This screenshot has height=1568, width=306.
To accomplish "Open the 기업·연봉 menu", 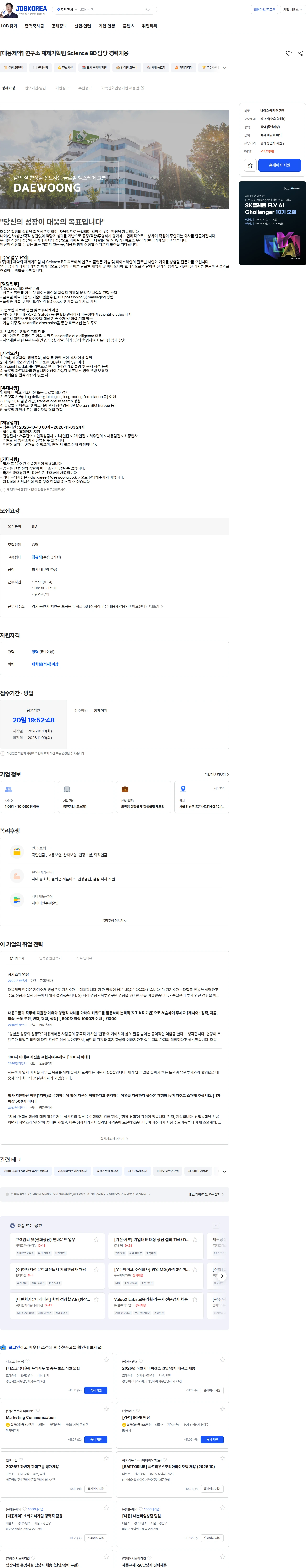I will point(107,26).
